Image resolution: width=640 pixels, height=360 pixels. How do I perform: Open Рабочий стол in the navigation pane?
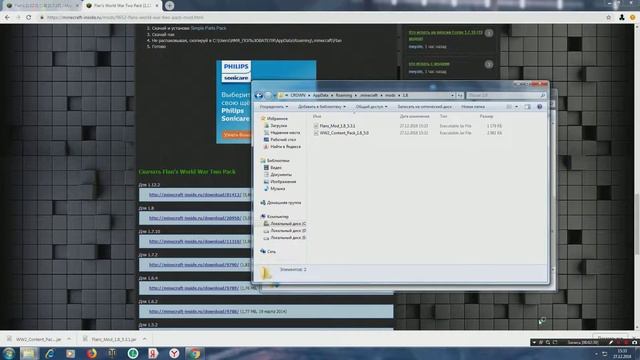click(283, 140)
